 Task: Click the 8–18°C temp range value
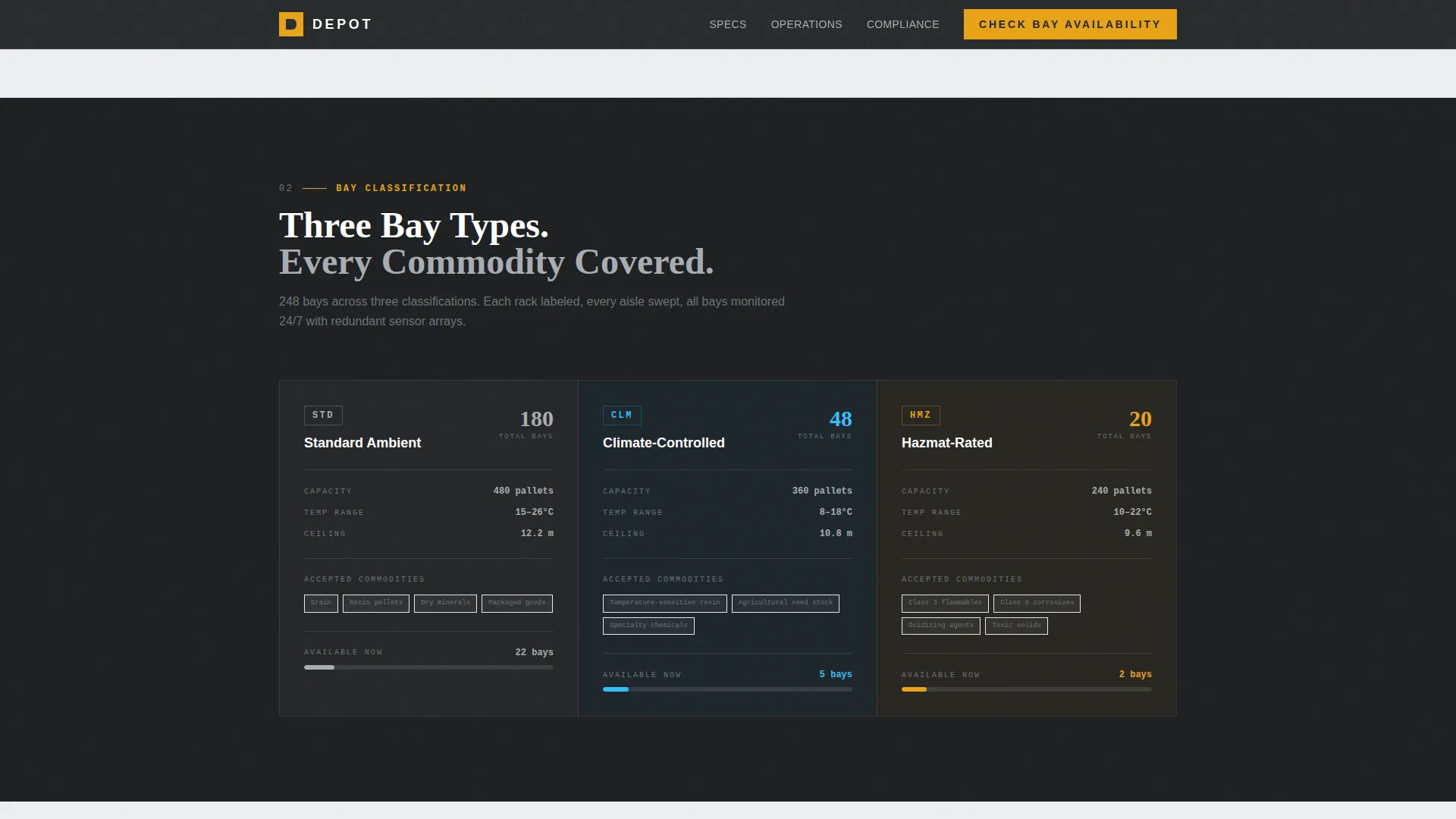click(x=836, y=512)
